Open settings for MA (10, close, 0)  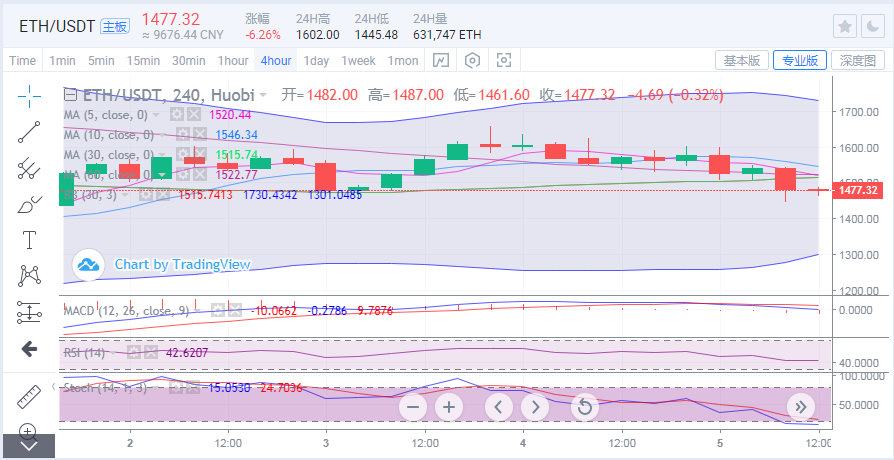click(182, 135)
